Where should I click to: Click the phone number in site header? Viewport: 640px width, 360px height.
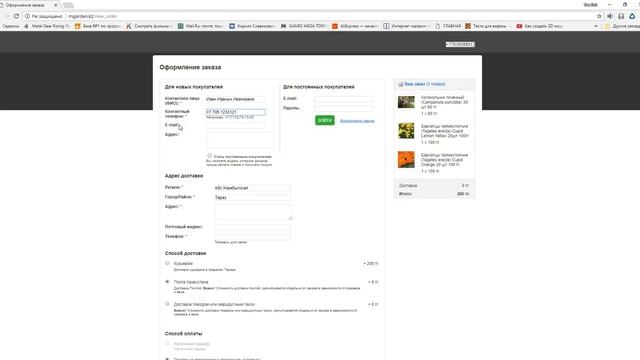[x=460, y=44]
